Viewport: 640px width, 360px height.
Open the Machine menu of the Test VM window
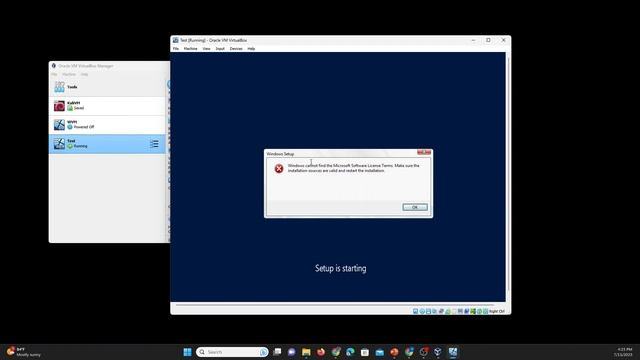coord(190,49)
